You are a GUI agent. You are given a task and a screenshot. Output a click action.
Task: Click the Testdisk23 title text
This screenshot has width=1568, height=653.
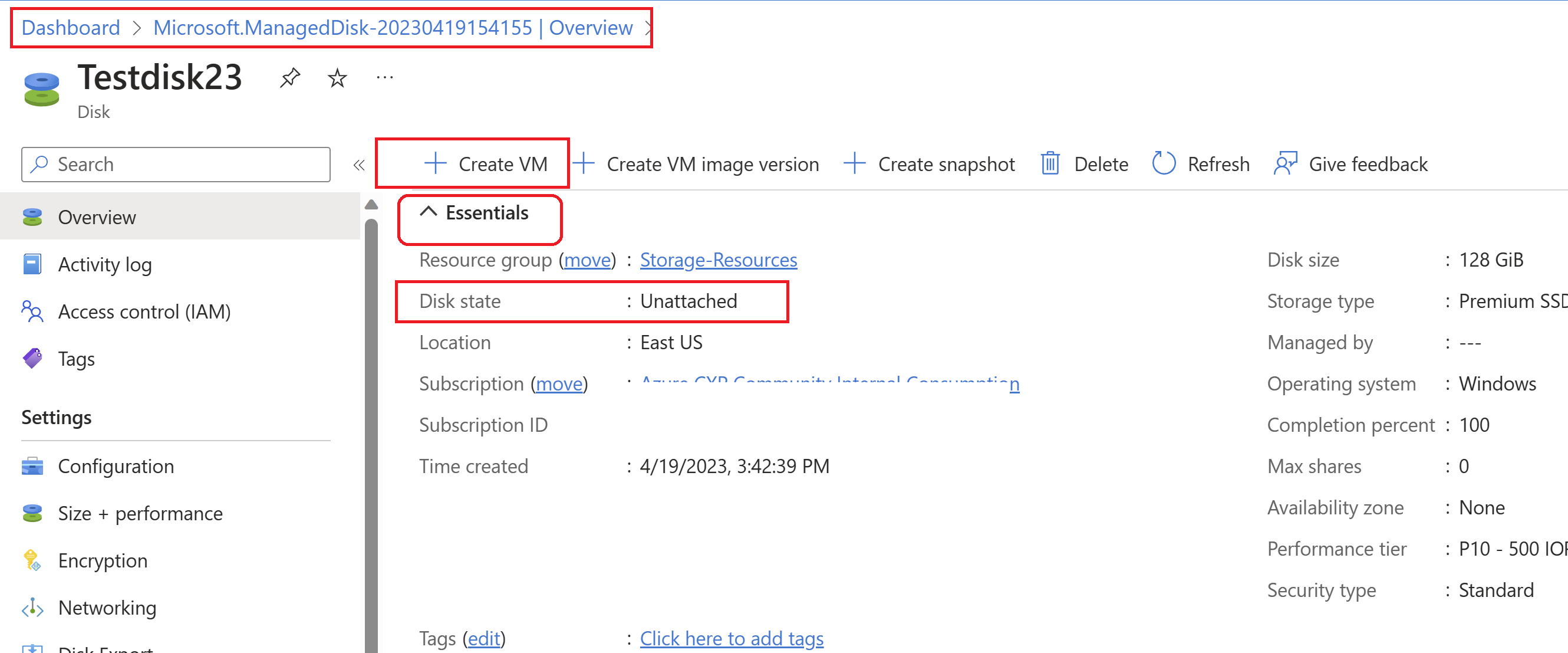click(x=160, y=77)
